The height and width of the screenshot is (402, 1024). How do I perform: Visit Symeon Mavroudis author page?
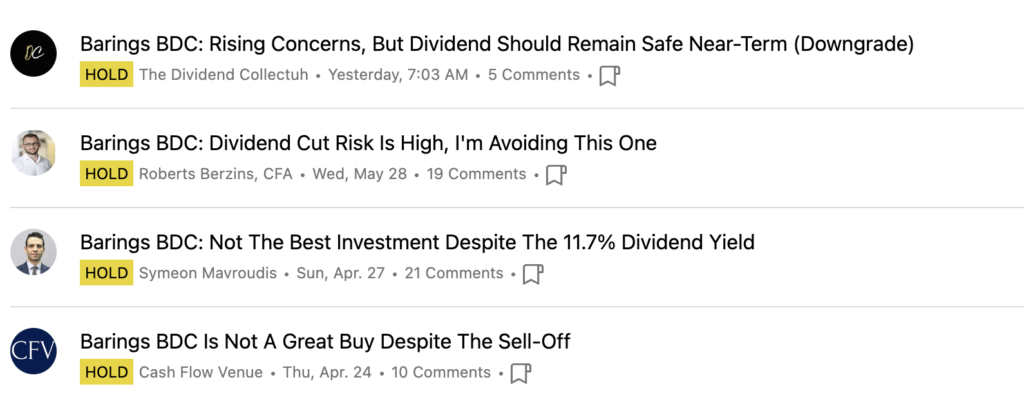pyautogui.click(x=208, y=273)
